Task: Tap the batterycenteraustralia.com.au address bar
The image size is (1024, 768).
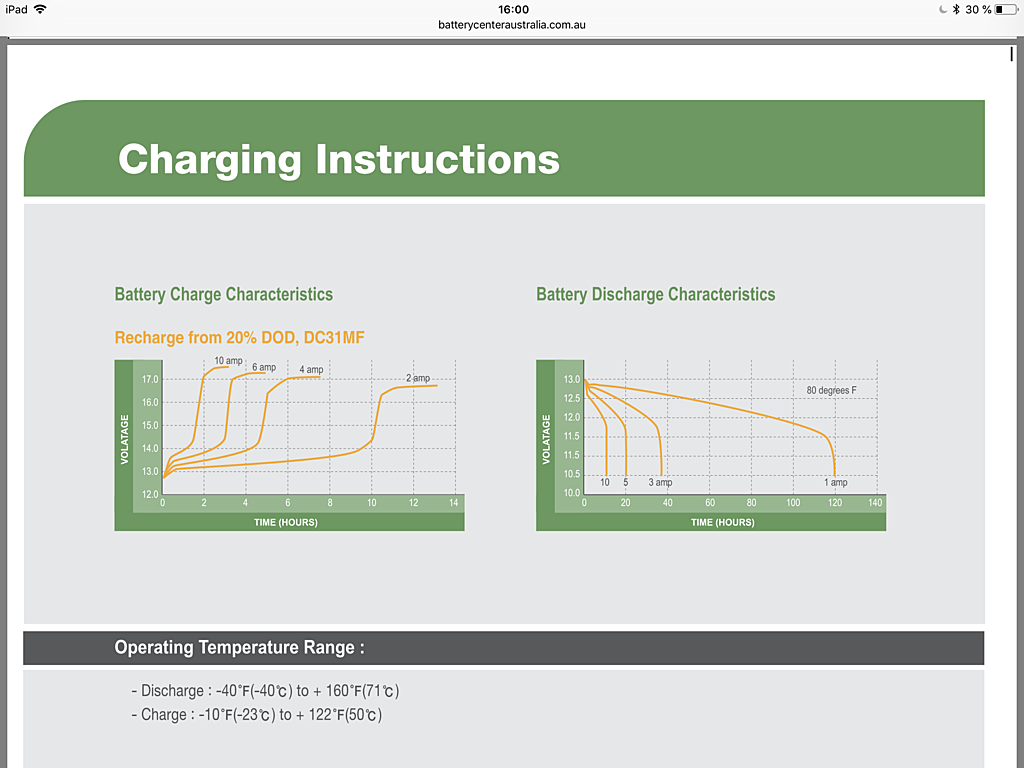Action: point(512,25)
